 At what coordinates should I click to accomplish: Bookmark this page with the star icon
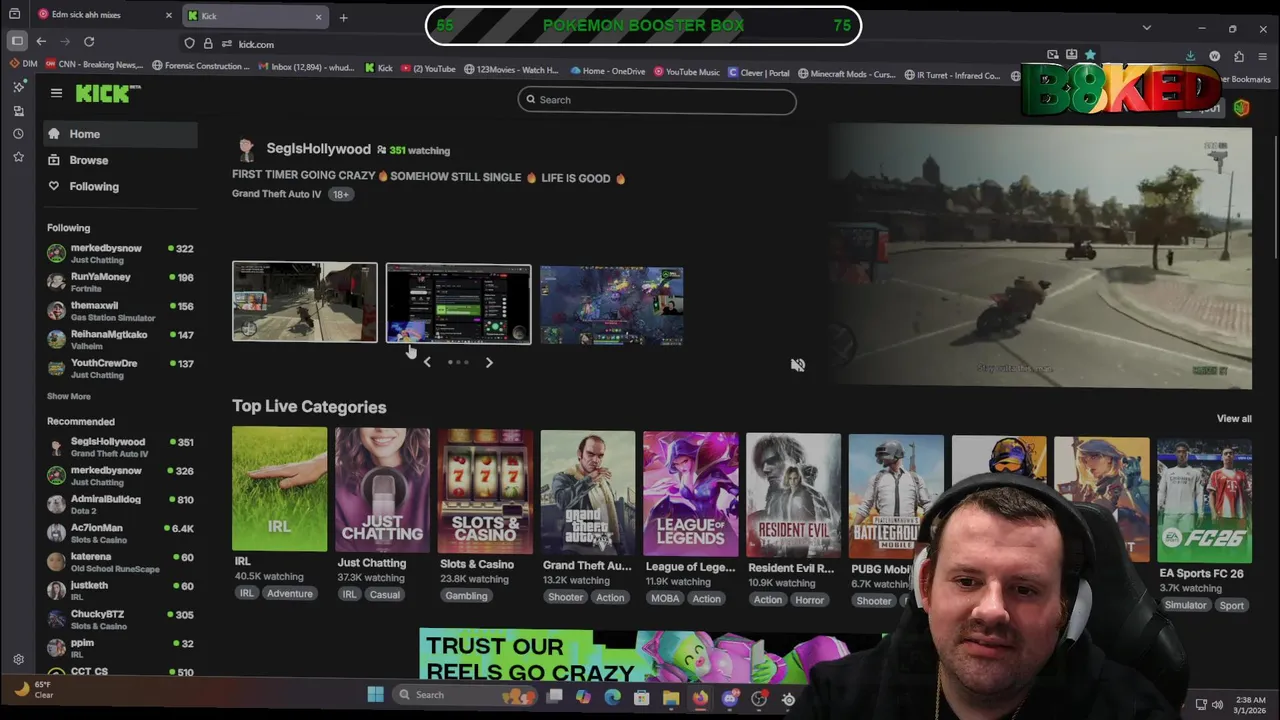coord(1090,55)
